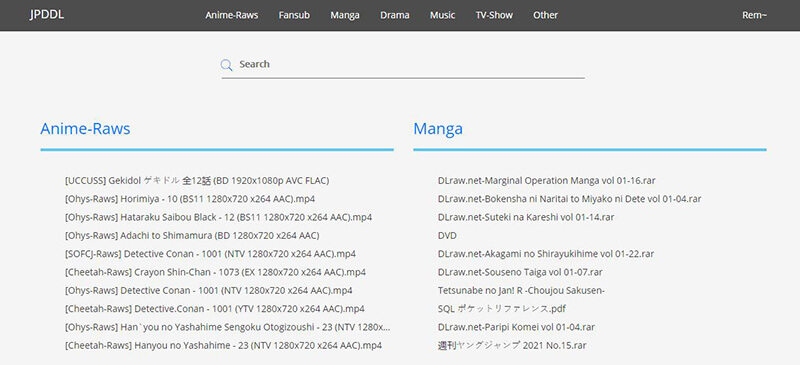Open Crayon Shin-Chan - 1073 entry
The image size is (800, 365).
coord(215,273)
